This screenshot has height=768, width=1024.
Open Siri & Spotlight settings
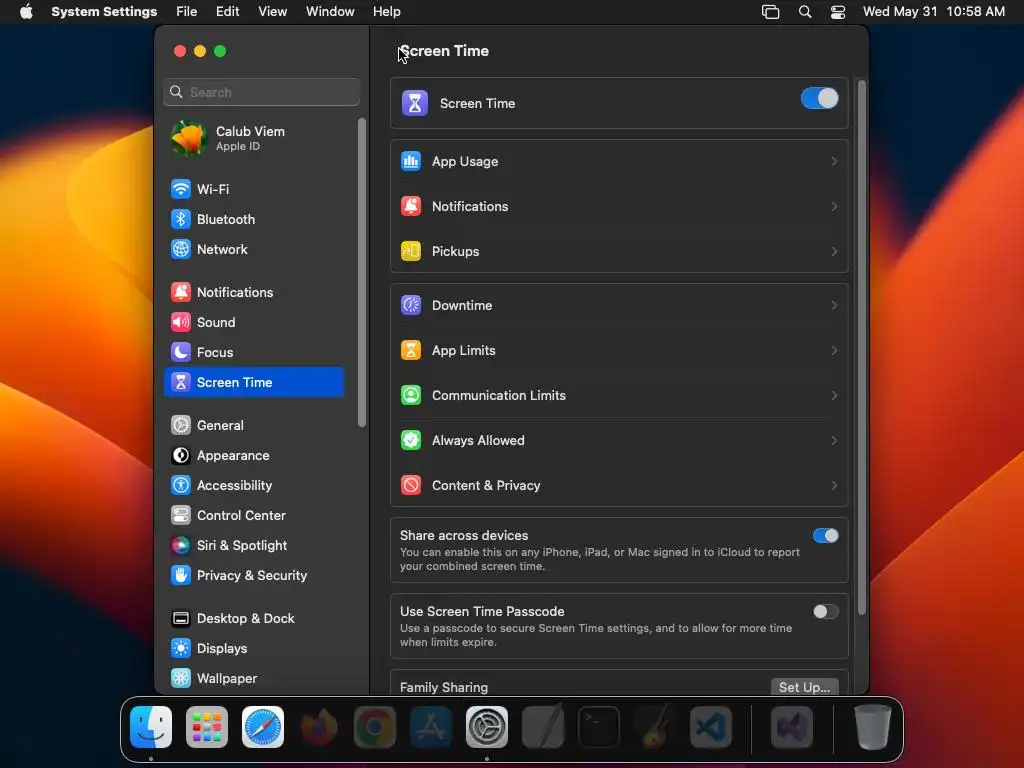pyautogui.click(x=253, y=546)
